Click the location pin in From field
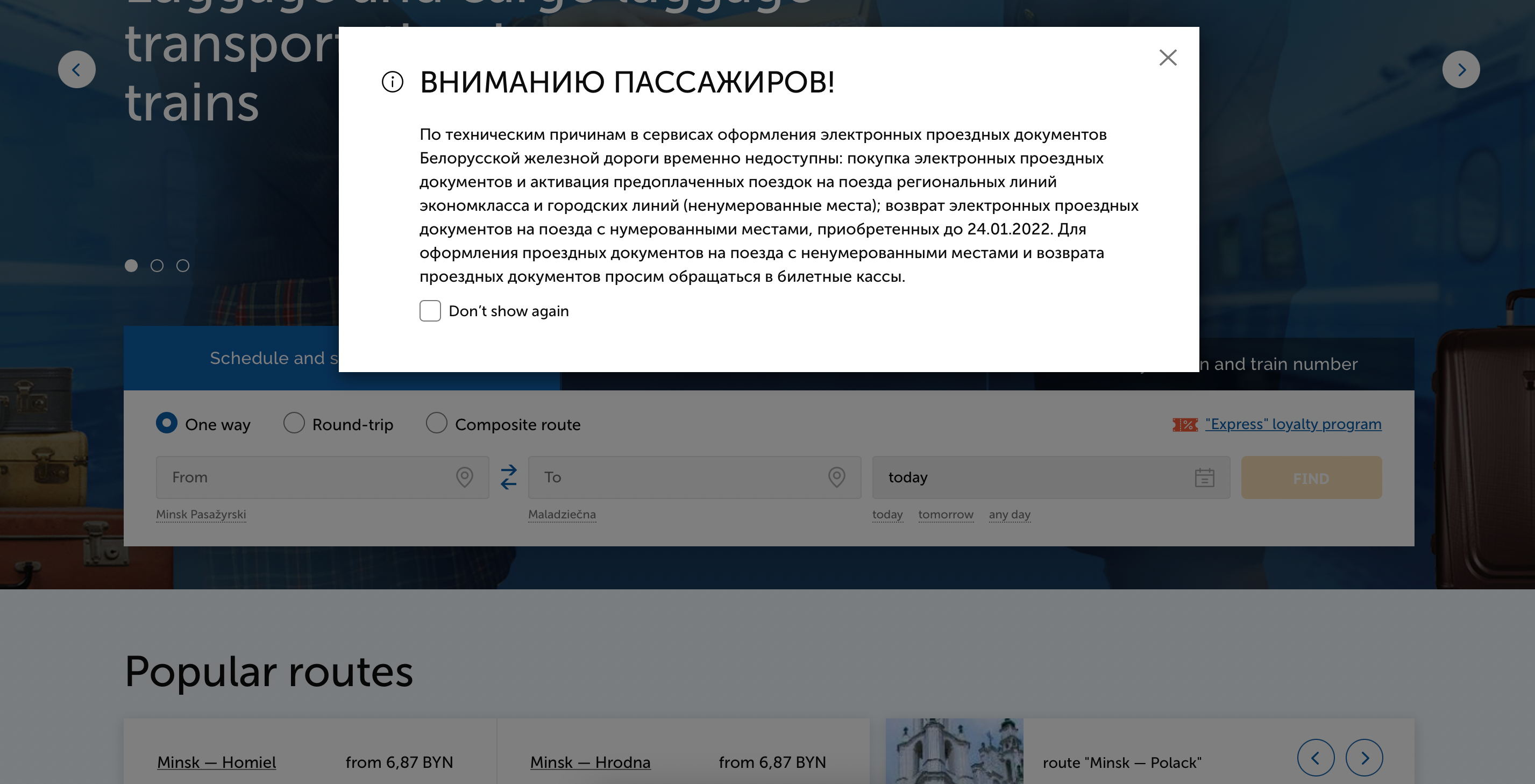 (x=464, y=477)
